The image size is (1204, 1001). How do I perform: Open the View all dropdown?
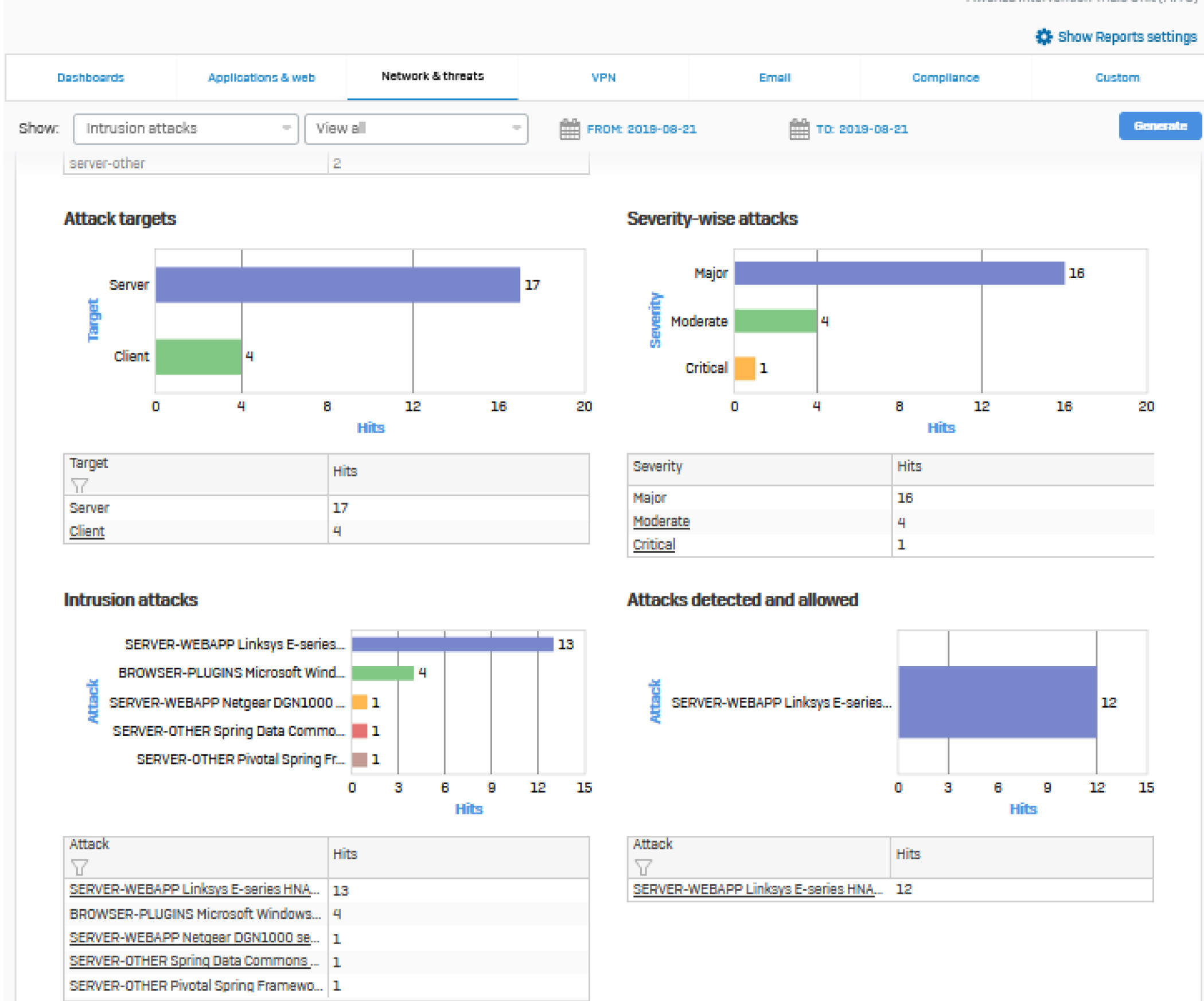pyautogui.click(x=416, y=128)
